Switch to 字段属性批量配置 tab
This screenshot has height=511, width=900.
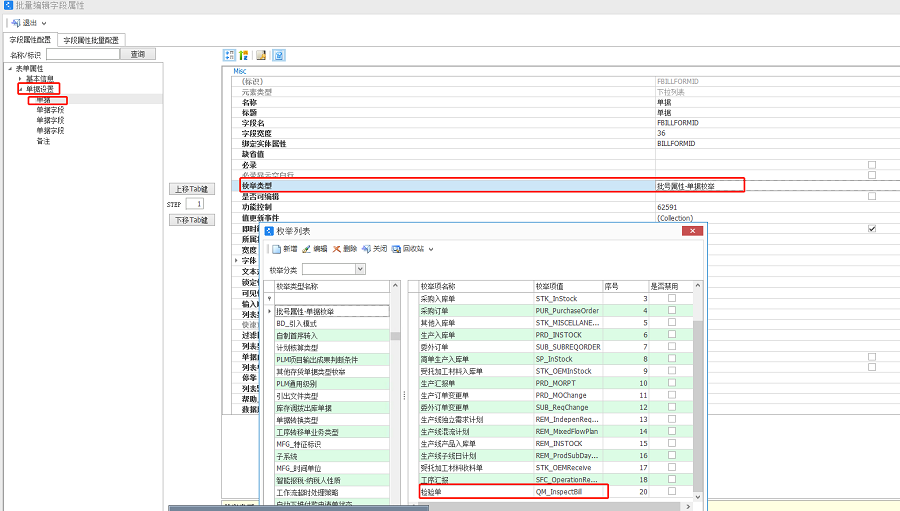click(90, 40)
